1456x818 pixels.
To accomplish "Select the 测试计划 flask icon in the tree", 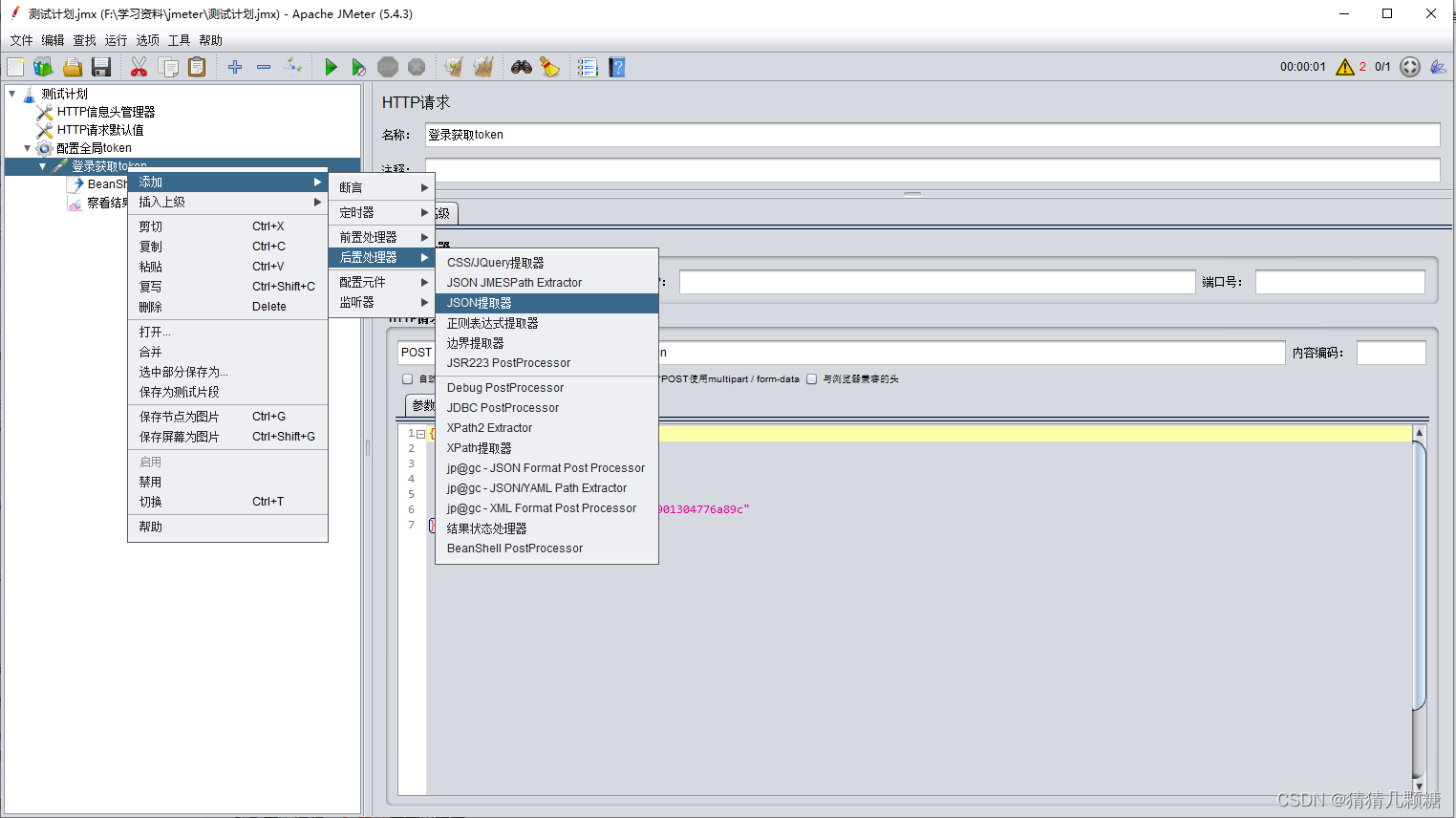I will coord(29,94).
